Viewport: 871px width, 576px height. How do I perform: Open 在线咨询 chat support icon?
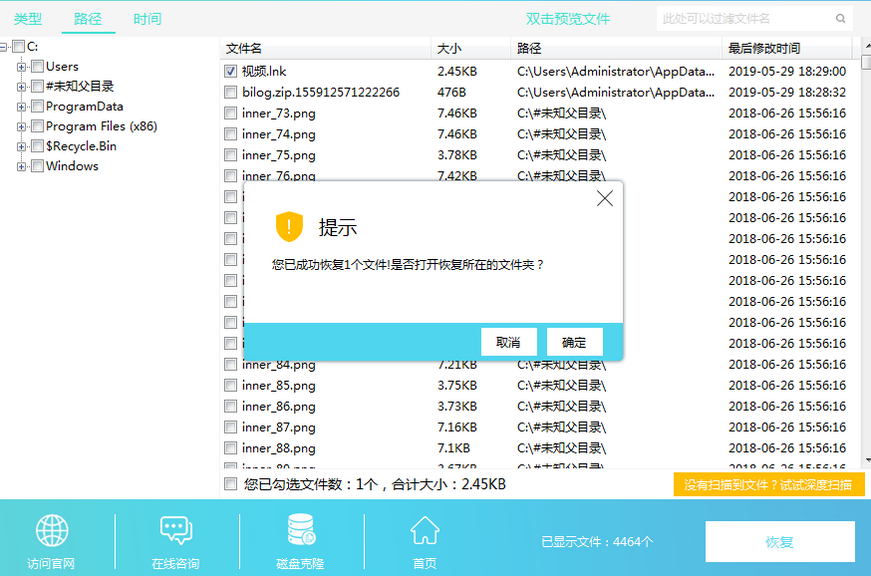tap(175, 530)
